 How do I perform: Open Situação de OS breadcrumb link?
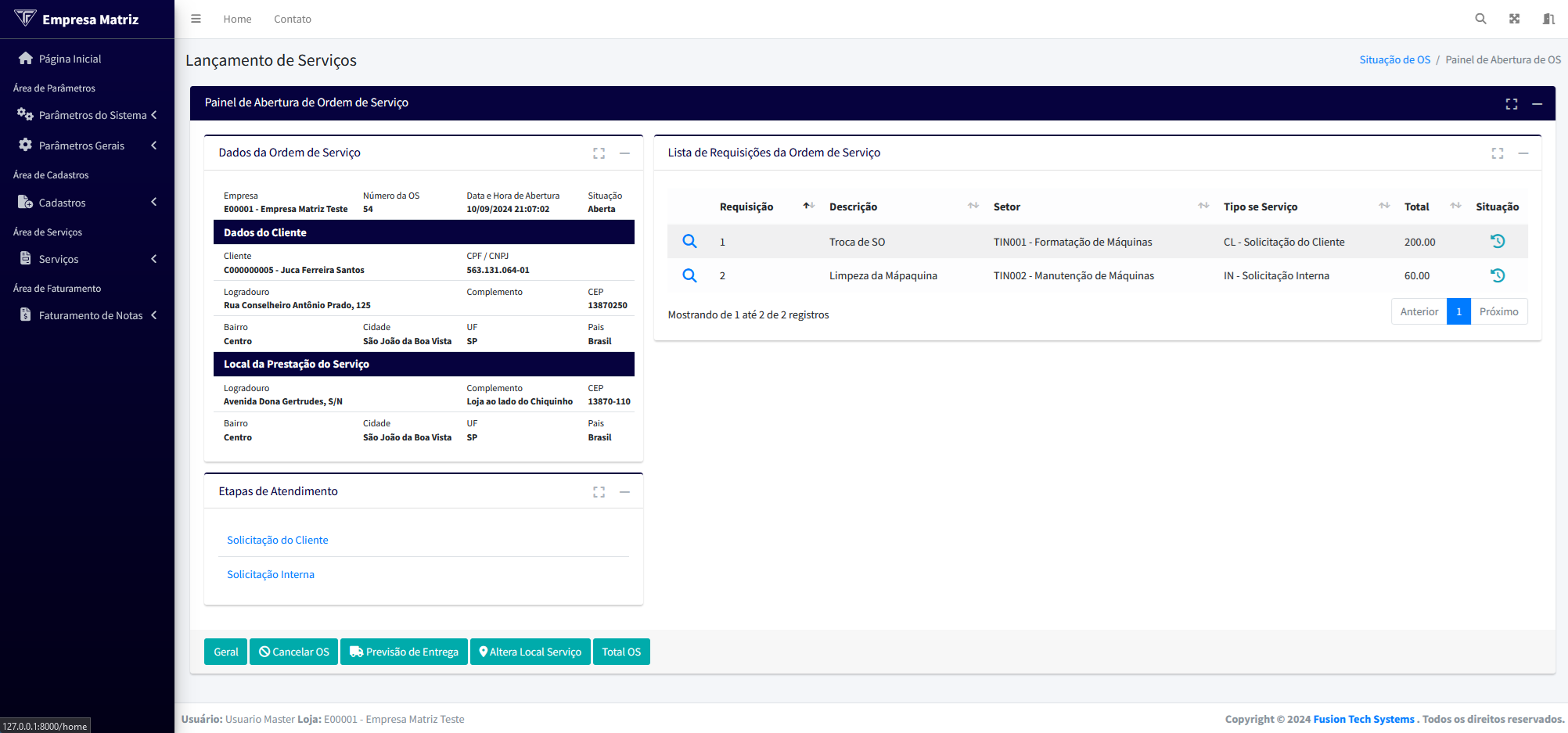pos(1394,59)
